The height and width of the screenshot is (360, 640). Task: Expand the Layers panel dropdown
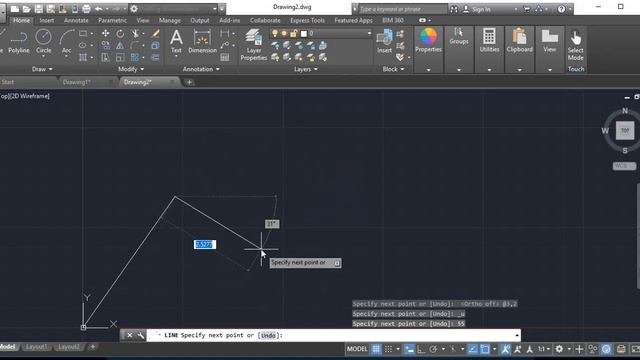(x=306, y=69)
